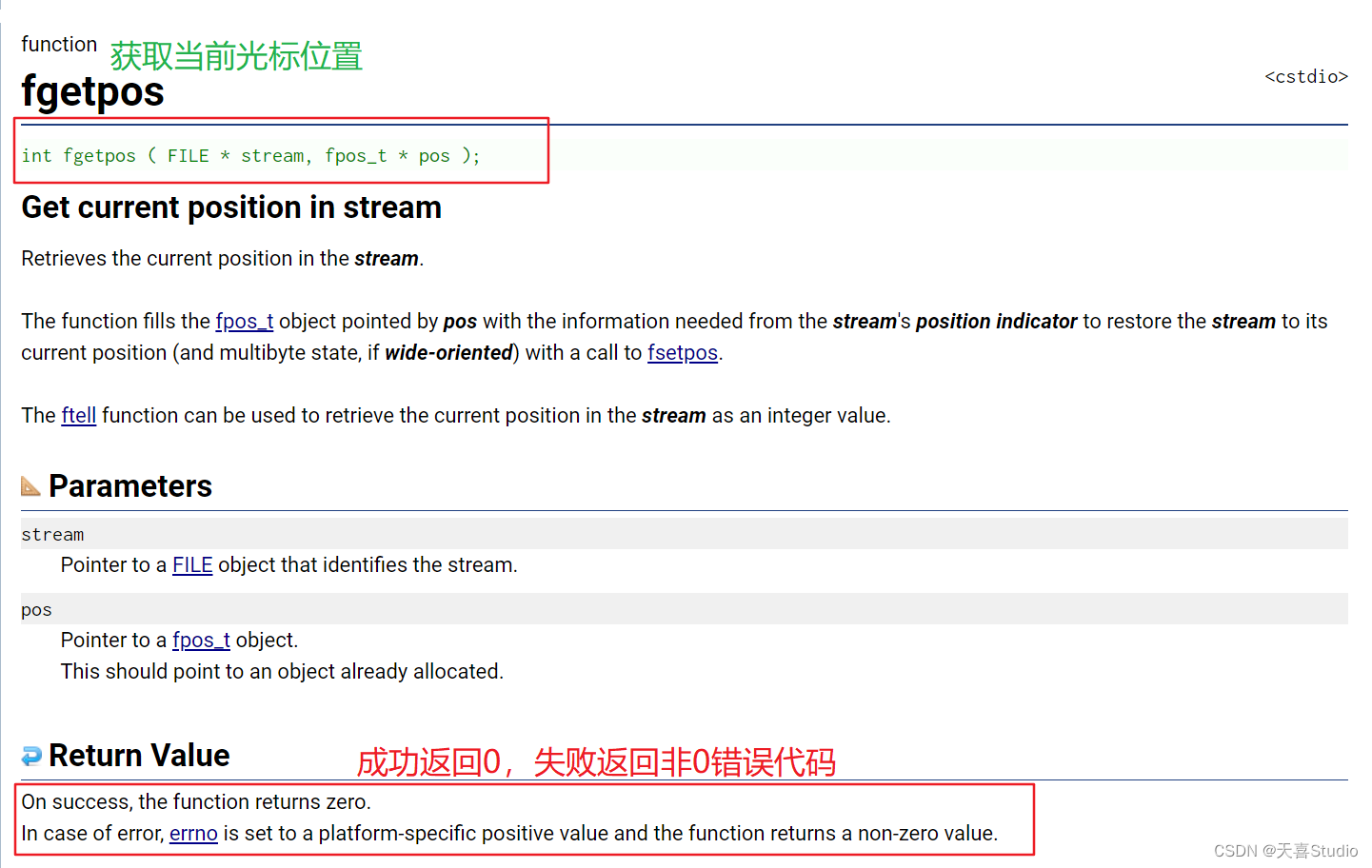Open the ftell function link
Image resolution: width=1372 pixels, height=868 pixels.
[79, 416]
